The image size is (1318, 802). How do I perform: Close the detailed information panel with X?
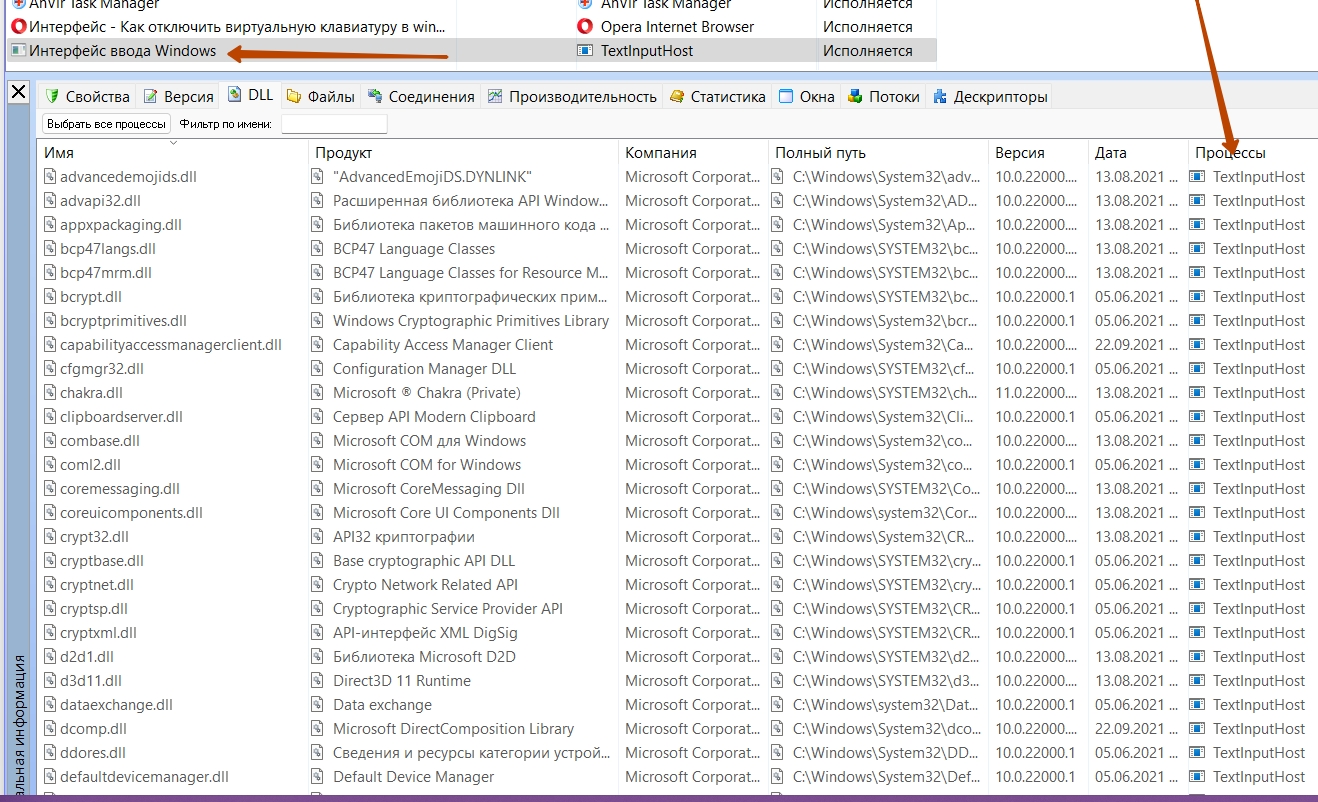(x=19, y=92)
